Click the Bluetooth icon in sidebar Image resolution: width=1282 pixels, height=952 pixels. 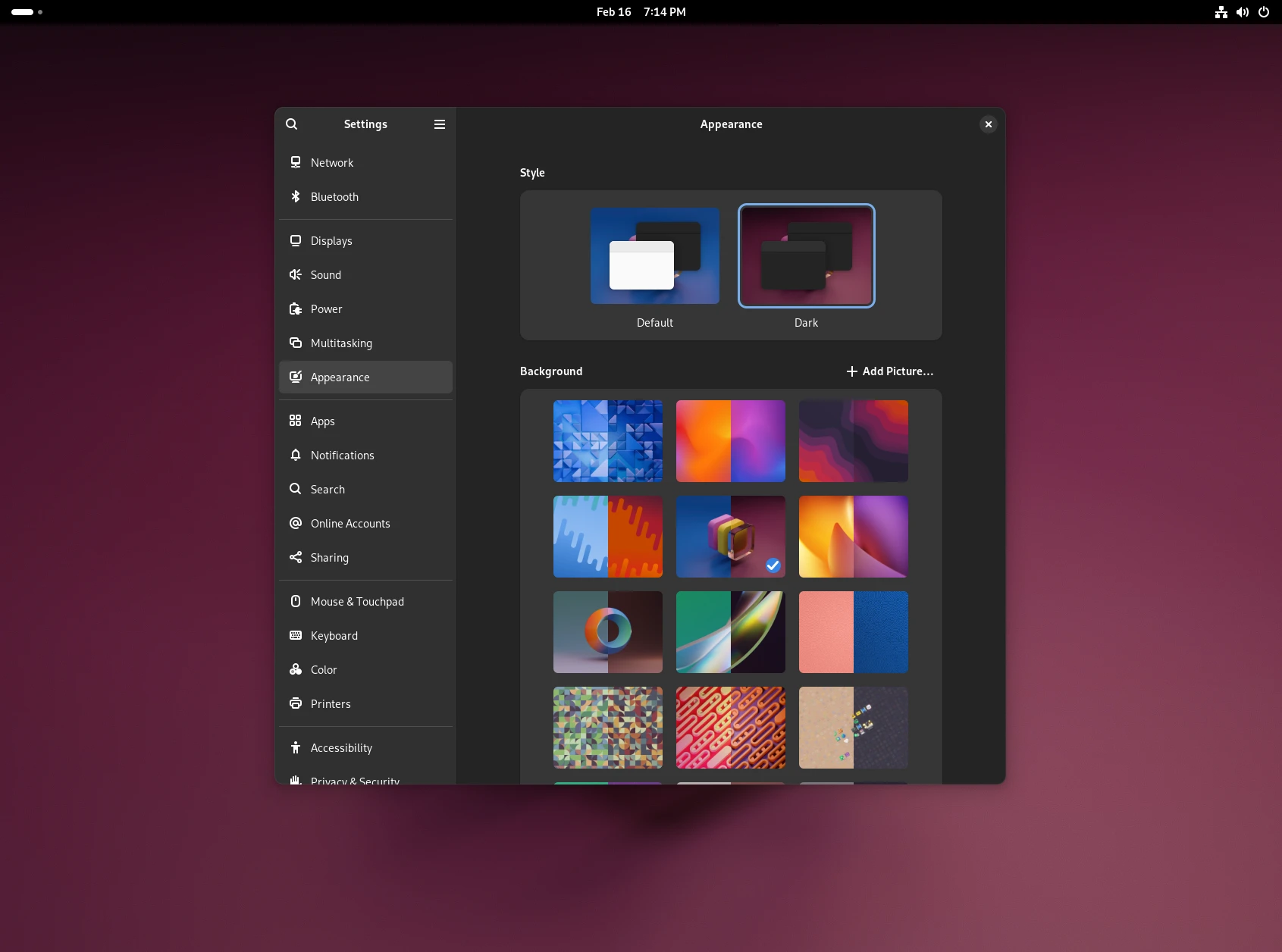tap(296, 197)
